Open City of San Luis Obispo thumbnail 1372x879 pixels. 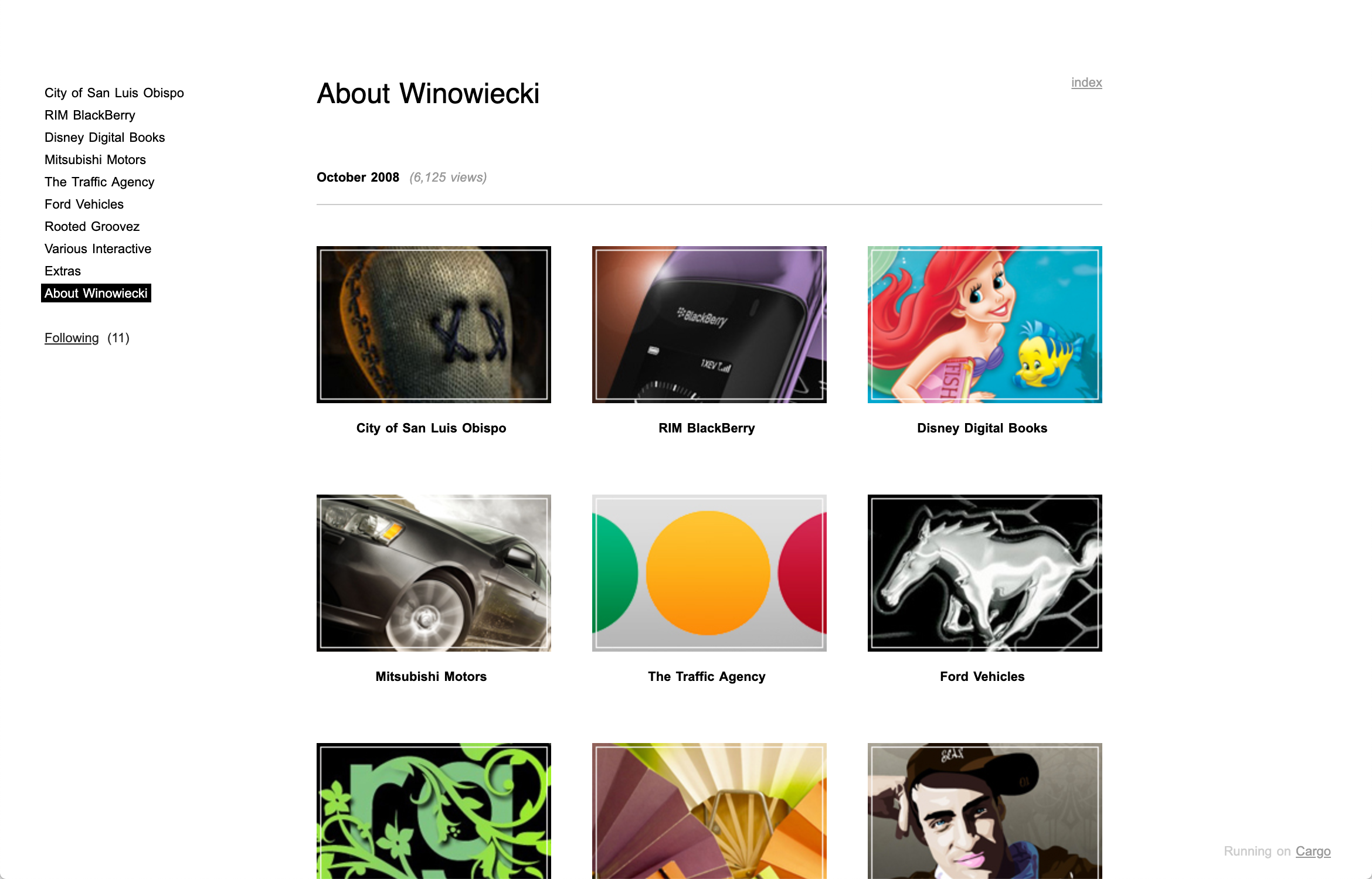tap(433, 324)
